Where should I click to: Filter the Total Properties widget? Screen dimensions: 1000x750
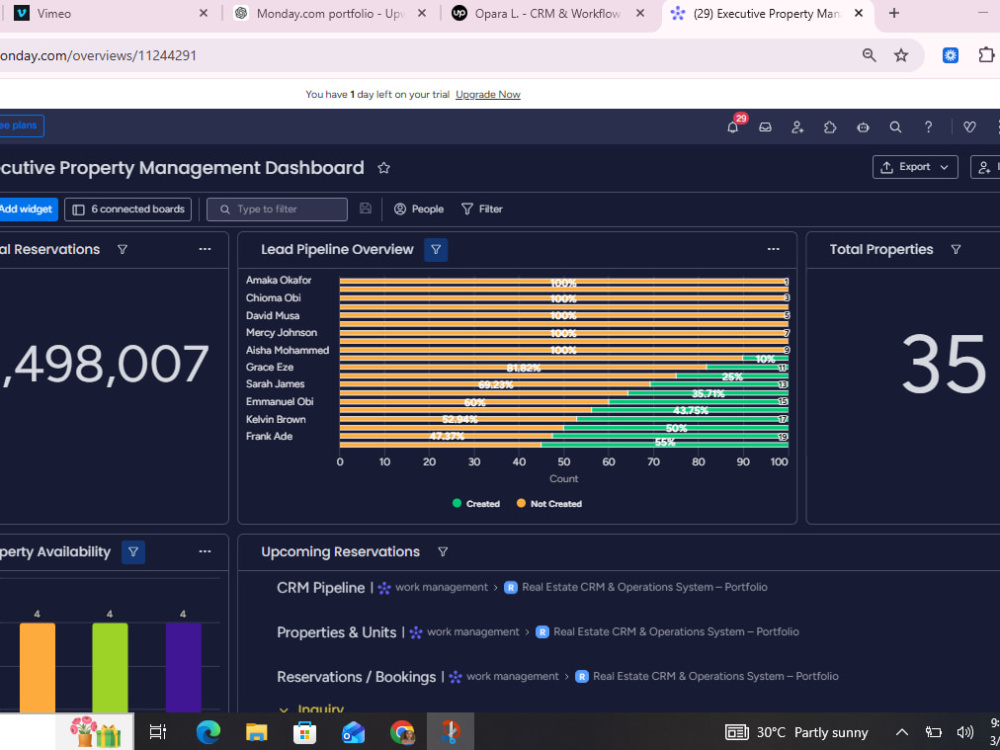(955, 249)
